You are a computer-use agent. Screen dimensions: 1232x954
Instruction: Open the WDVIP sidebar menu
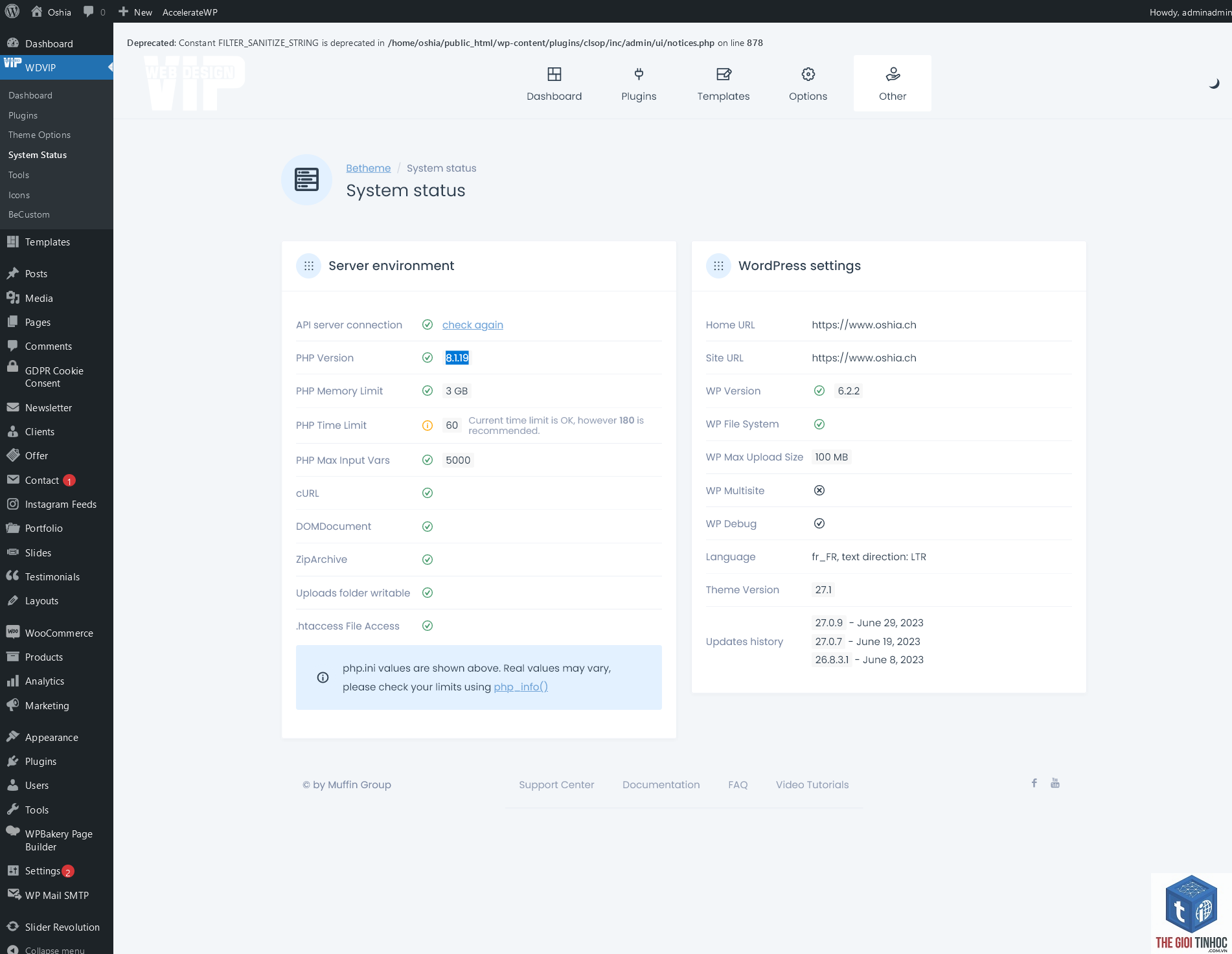tap(56, 67)
